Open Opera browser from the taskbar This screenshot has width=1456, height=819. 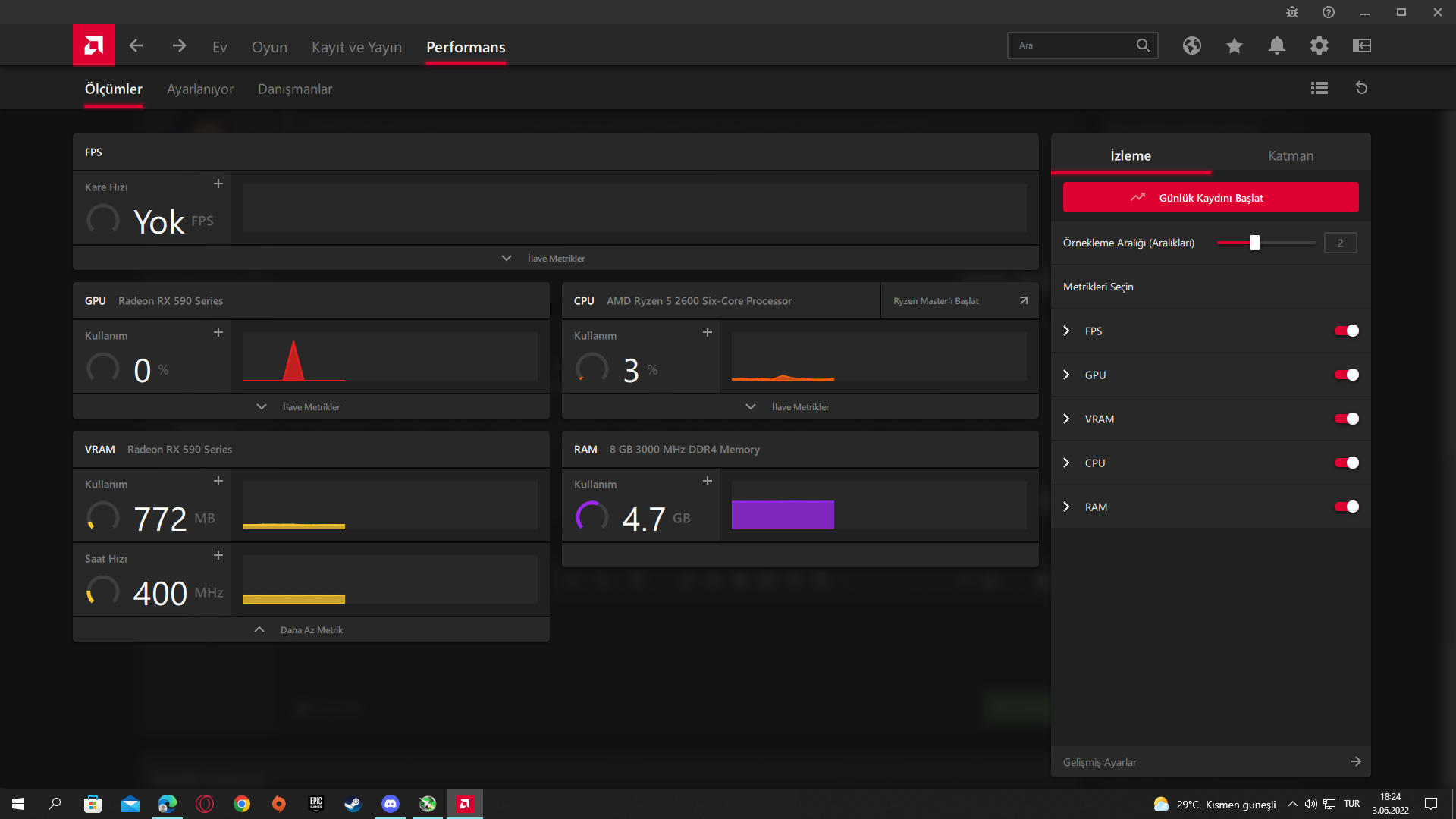(x=204, y=804)
